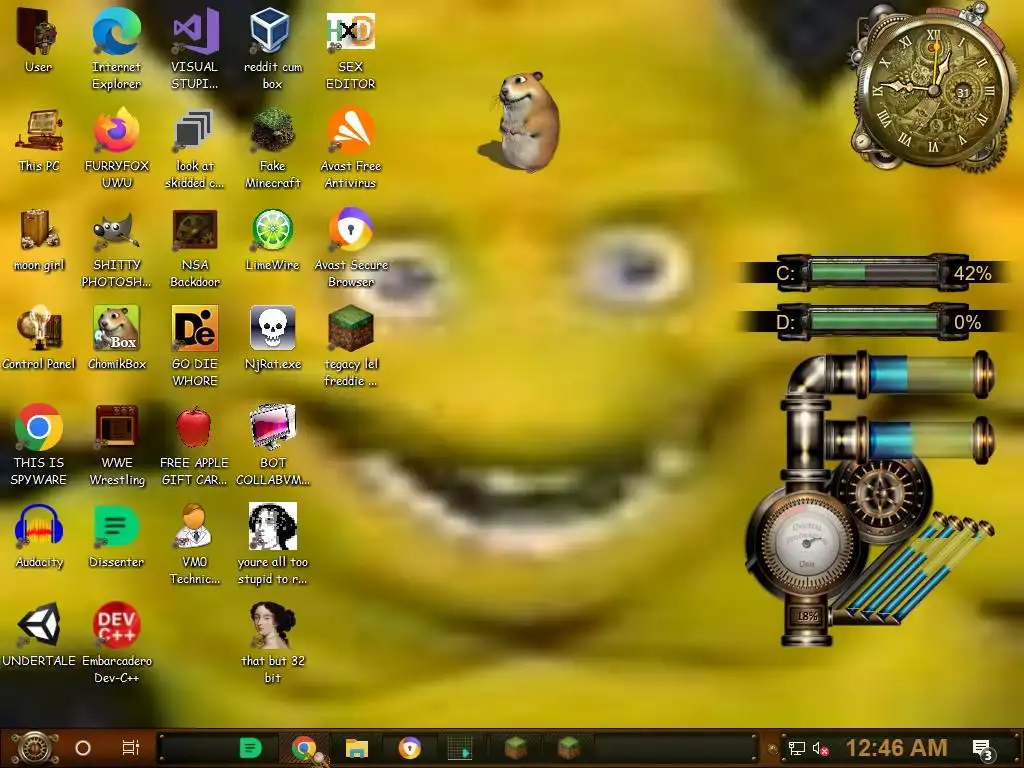This screenshot has height=768, width=1024.
Task: Switch to Avast Secure Browser in the taskbar
Action: [409, 748]
